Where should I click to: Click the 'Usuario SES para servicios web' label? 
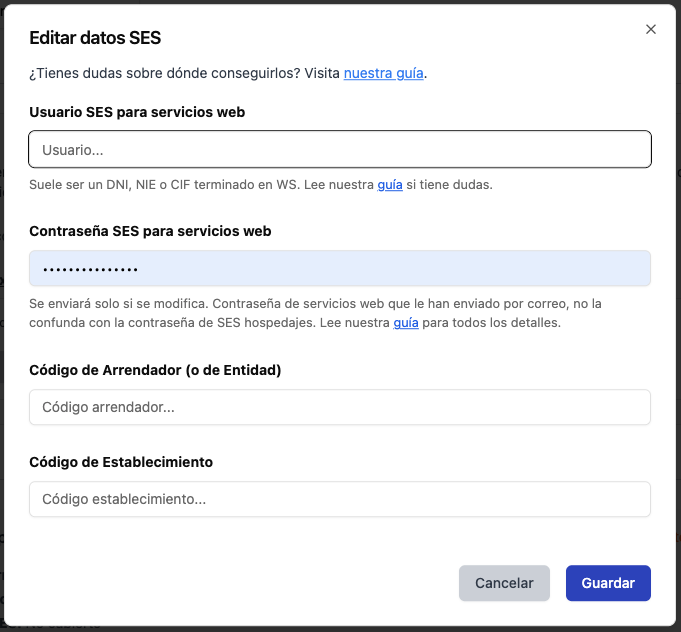[137, 112]
